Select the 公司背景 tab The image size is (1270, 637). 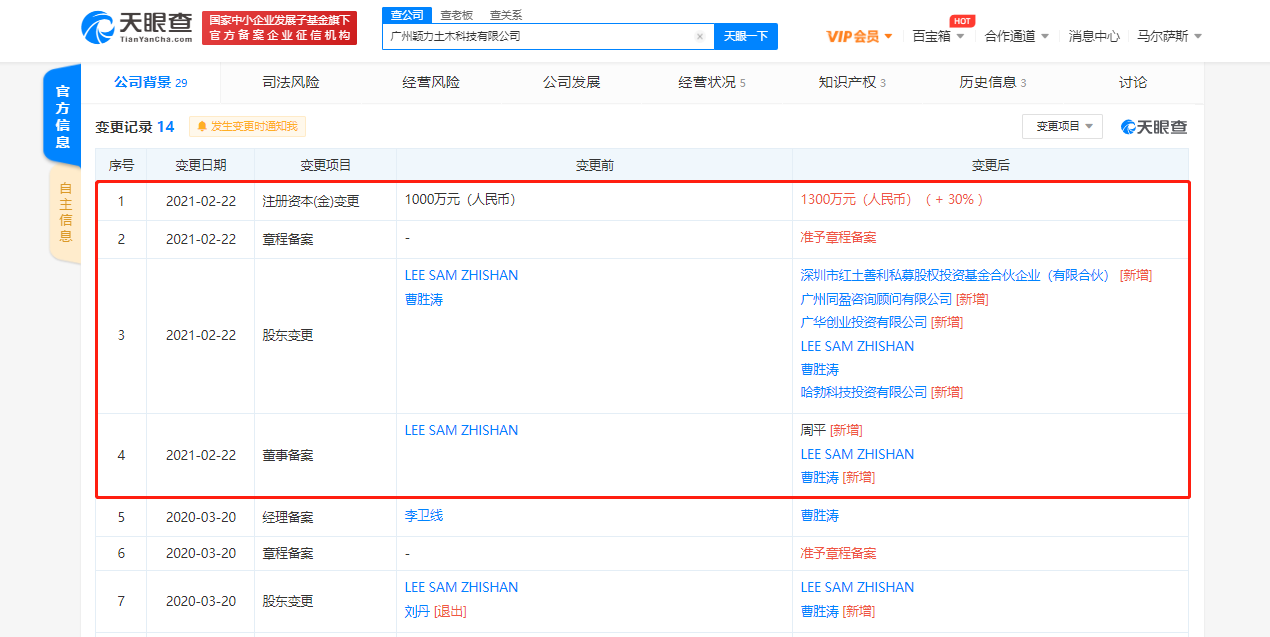150,82
